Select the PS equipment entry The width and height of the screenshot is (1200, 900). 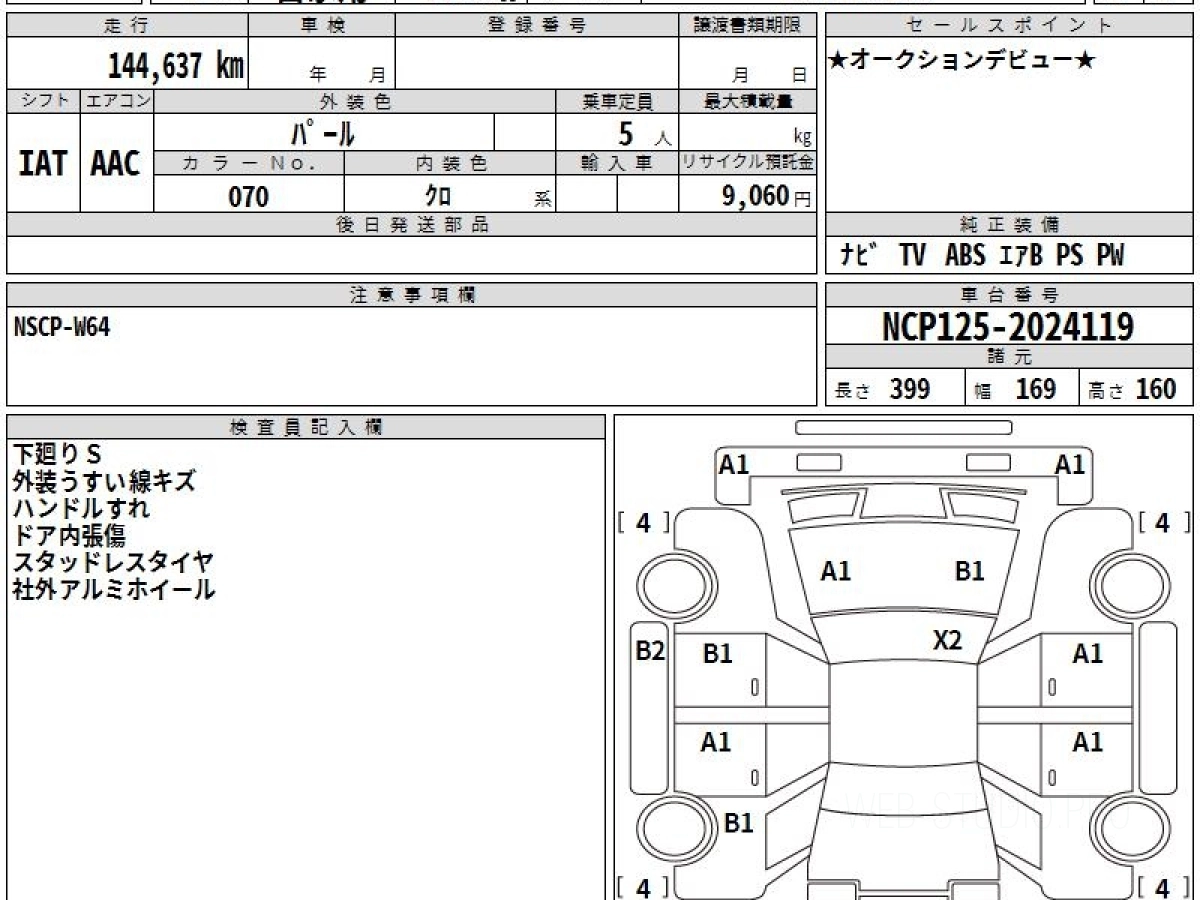(1070, 256)
